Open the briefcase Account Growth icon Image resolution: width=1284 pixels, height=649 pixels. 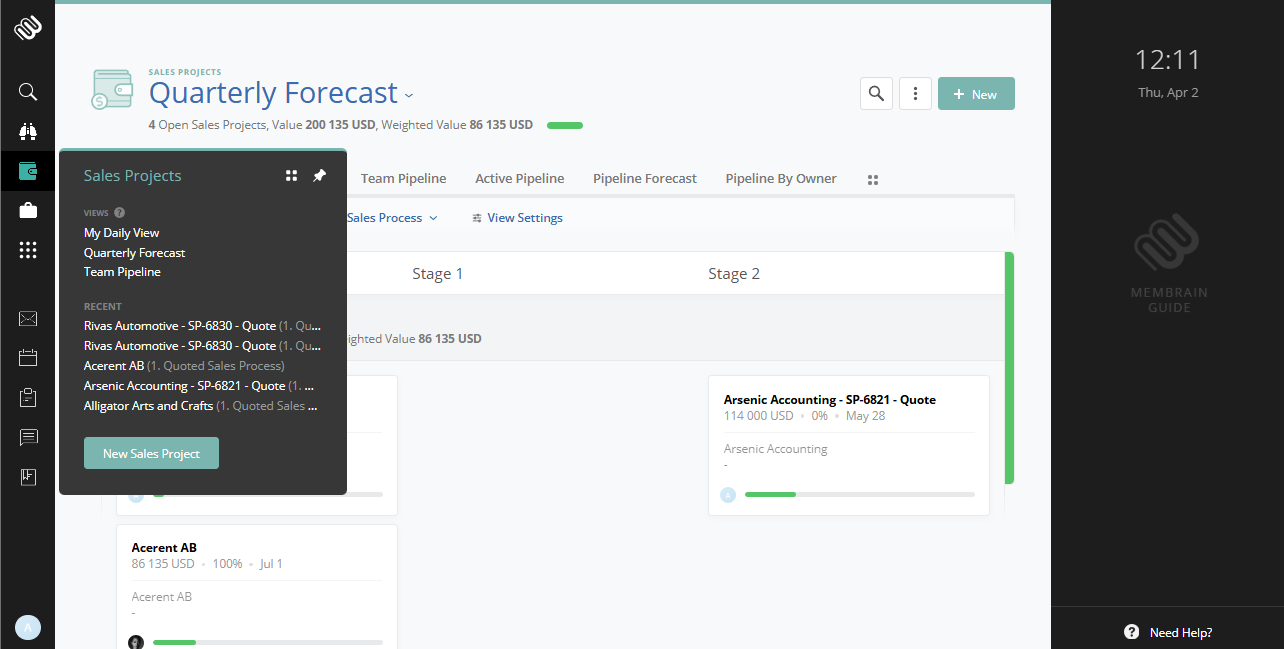(x=27, y=210)
